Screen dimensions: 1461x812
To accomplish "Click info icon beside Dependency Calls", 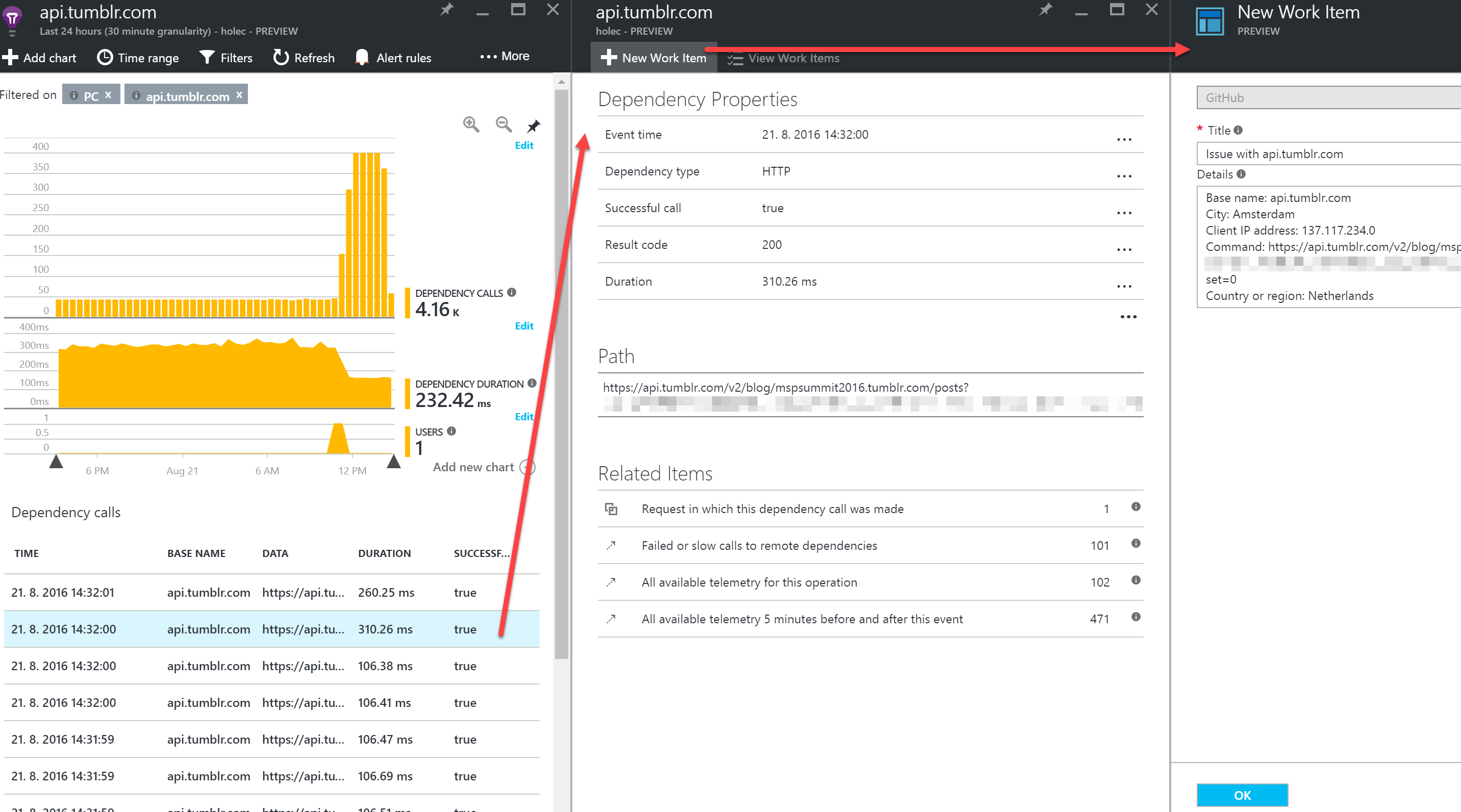I will tap(512, 293).
